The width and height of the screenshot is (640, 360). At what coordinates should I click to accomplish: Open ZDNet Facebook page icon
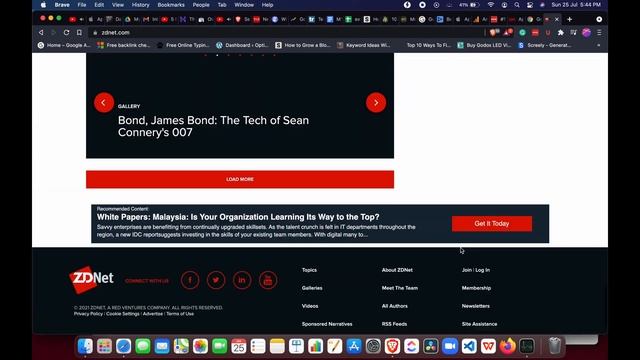pos(190,280)
